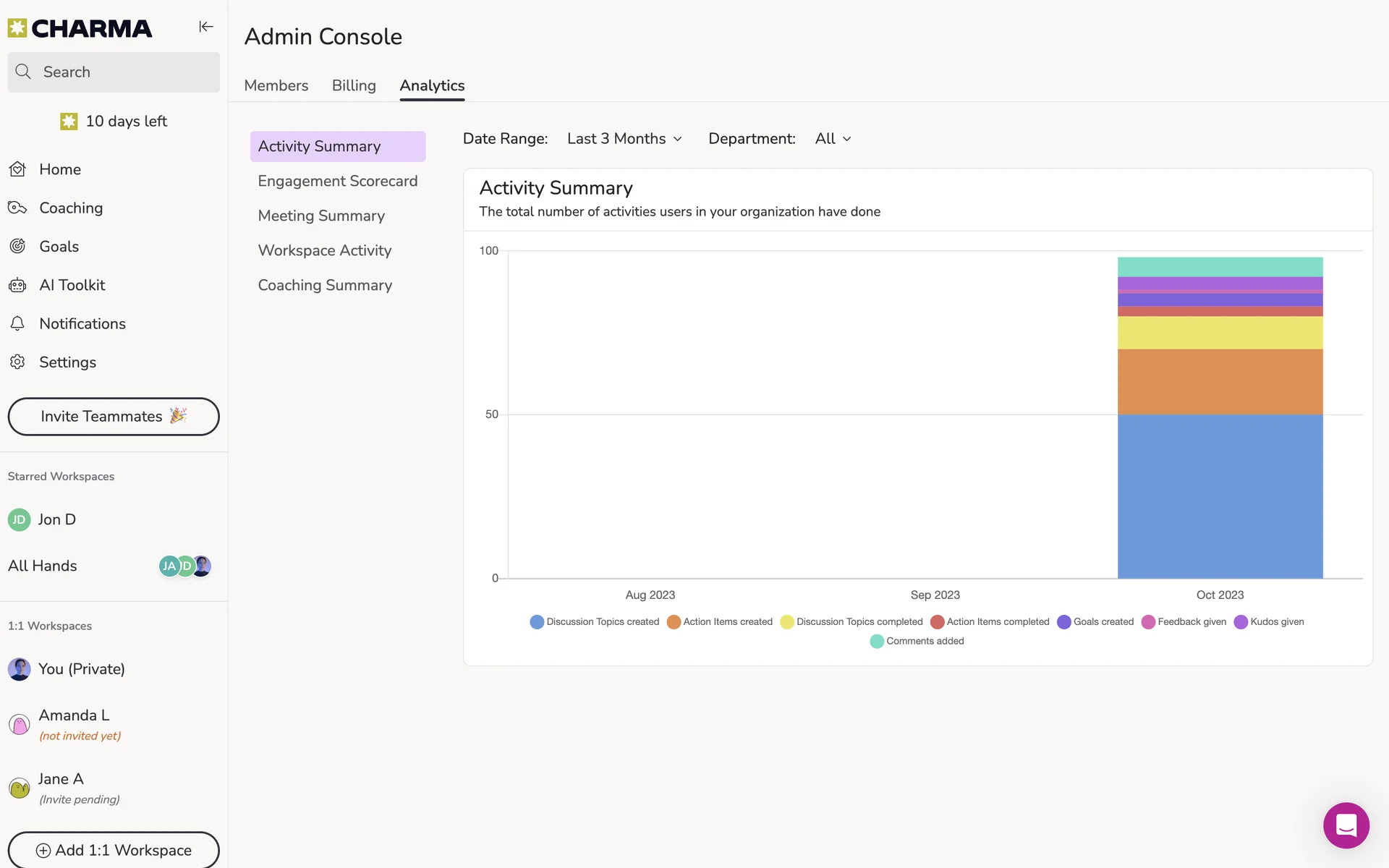The height and width of the screenshot is (868, 1389).
Task: Switch to the Billing tab
Action: pos(354,85)
